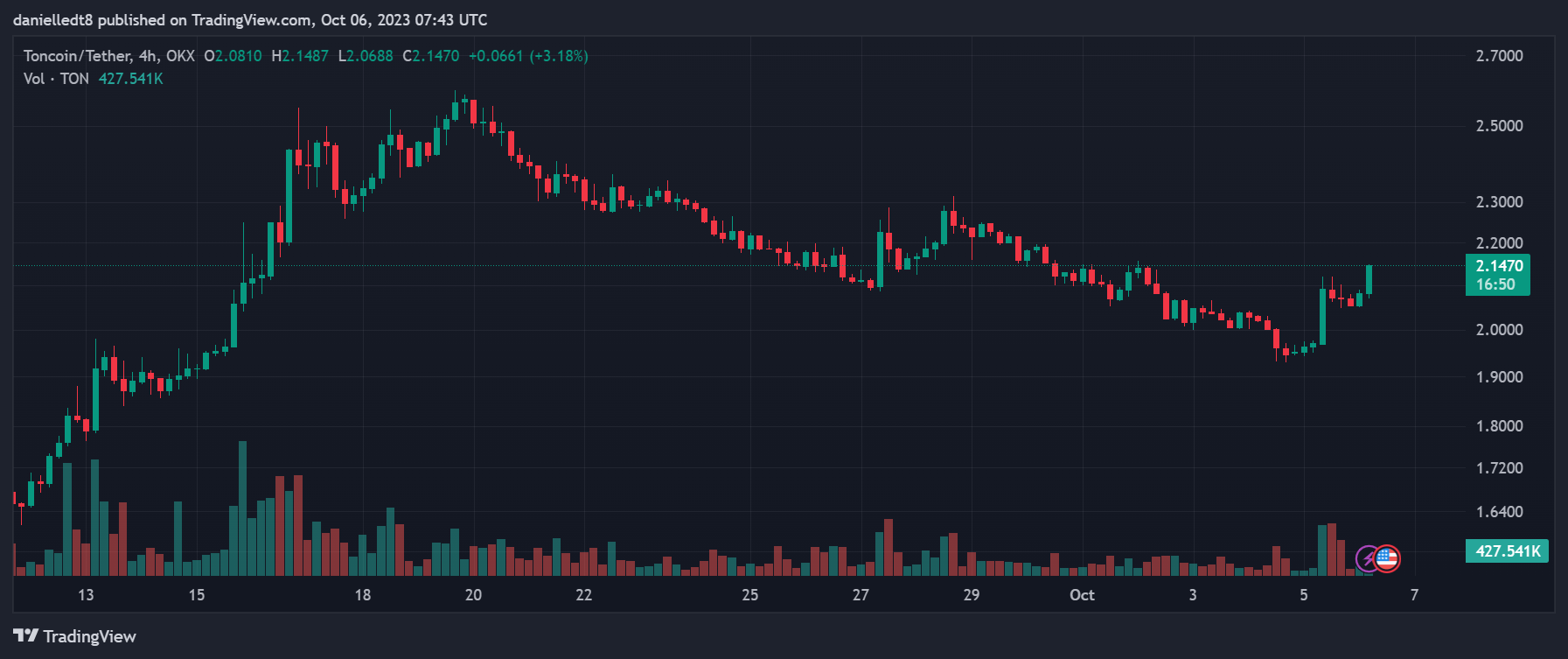The width and height of the screenshot is (1568, 659).
Task: Click the green 427.541K volume axis label
Action: (x=1507, y=551)
